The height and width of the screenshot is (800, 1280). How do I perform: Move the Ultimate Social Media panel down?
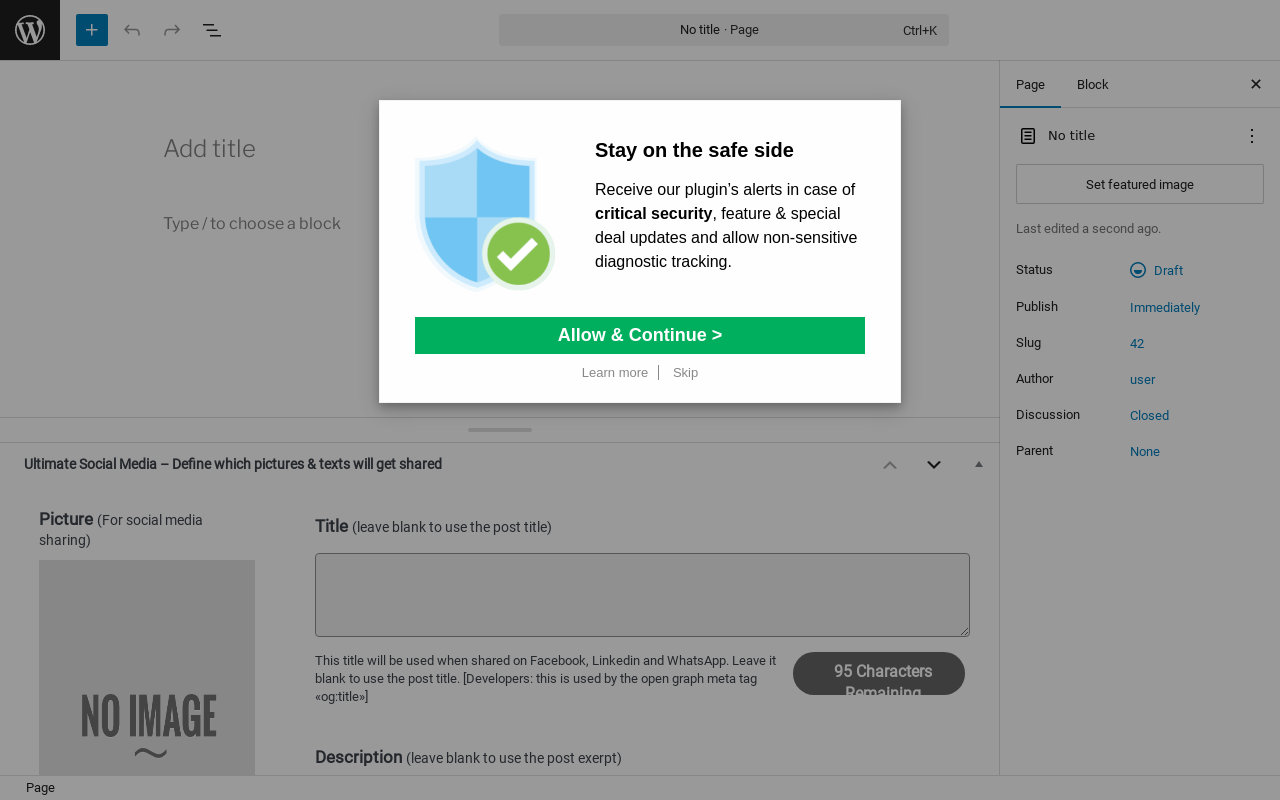coord(934,465)
